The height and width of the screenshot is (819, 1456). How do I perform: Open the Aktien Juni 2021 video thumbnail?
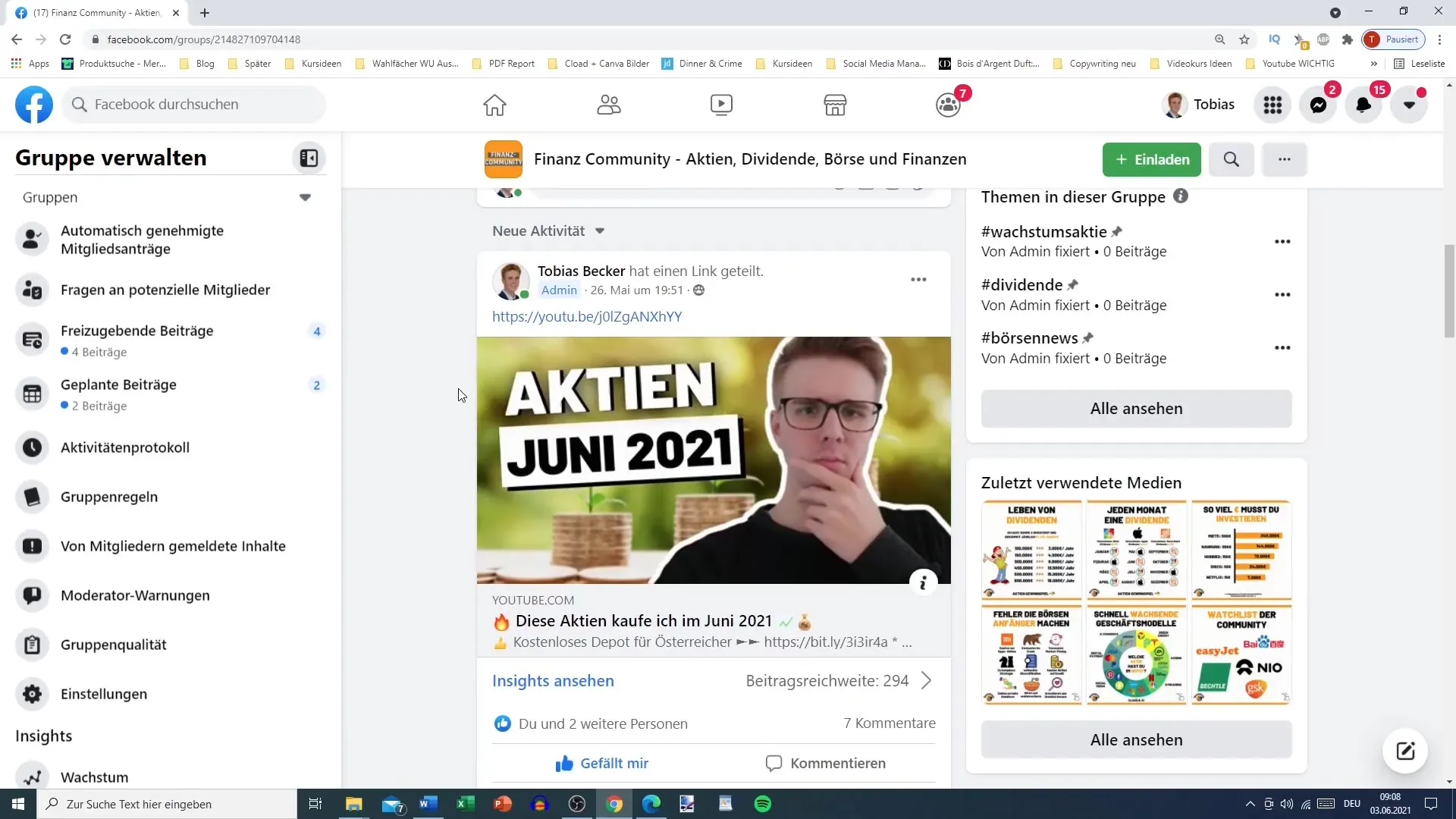[x=714, y=460]
